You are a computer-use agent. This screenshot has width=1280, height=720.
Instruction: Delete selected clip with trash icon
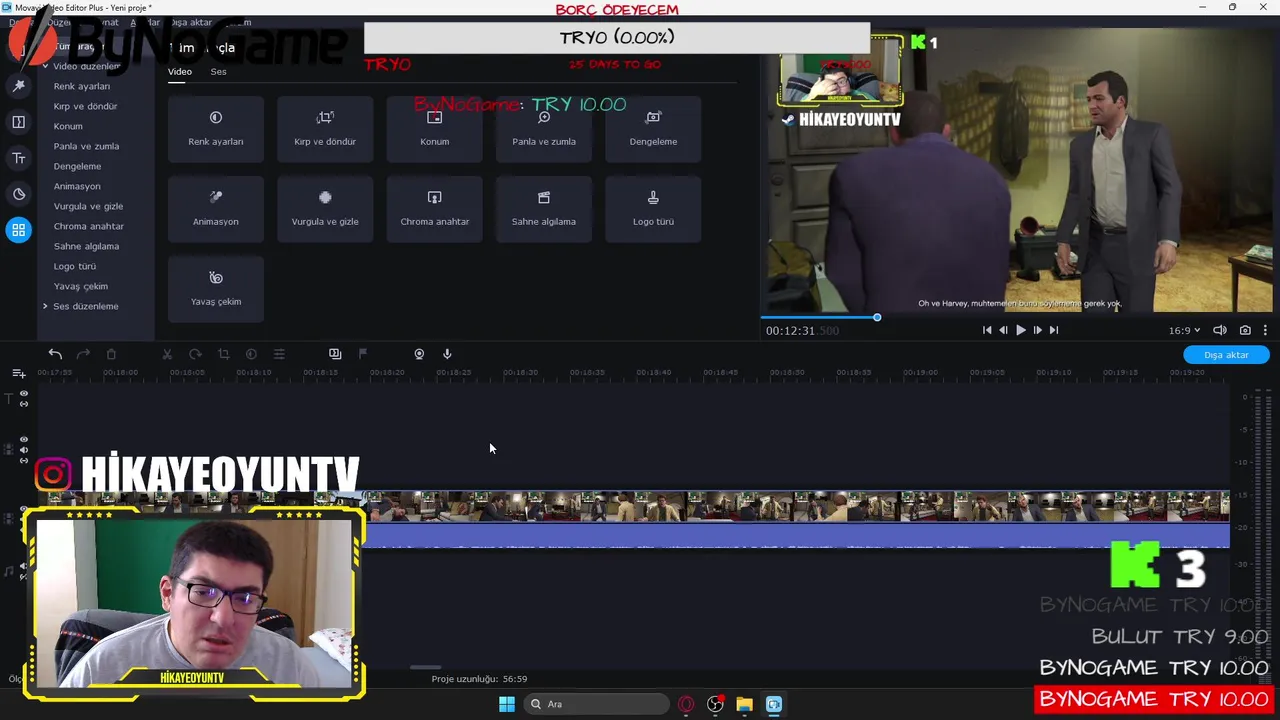111,354
